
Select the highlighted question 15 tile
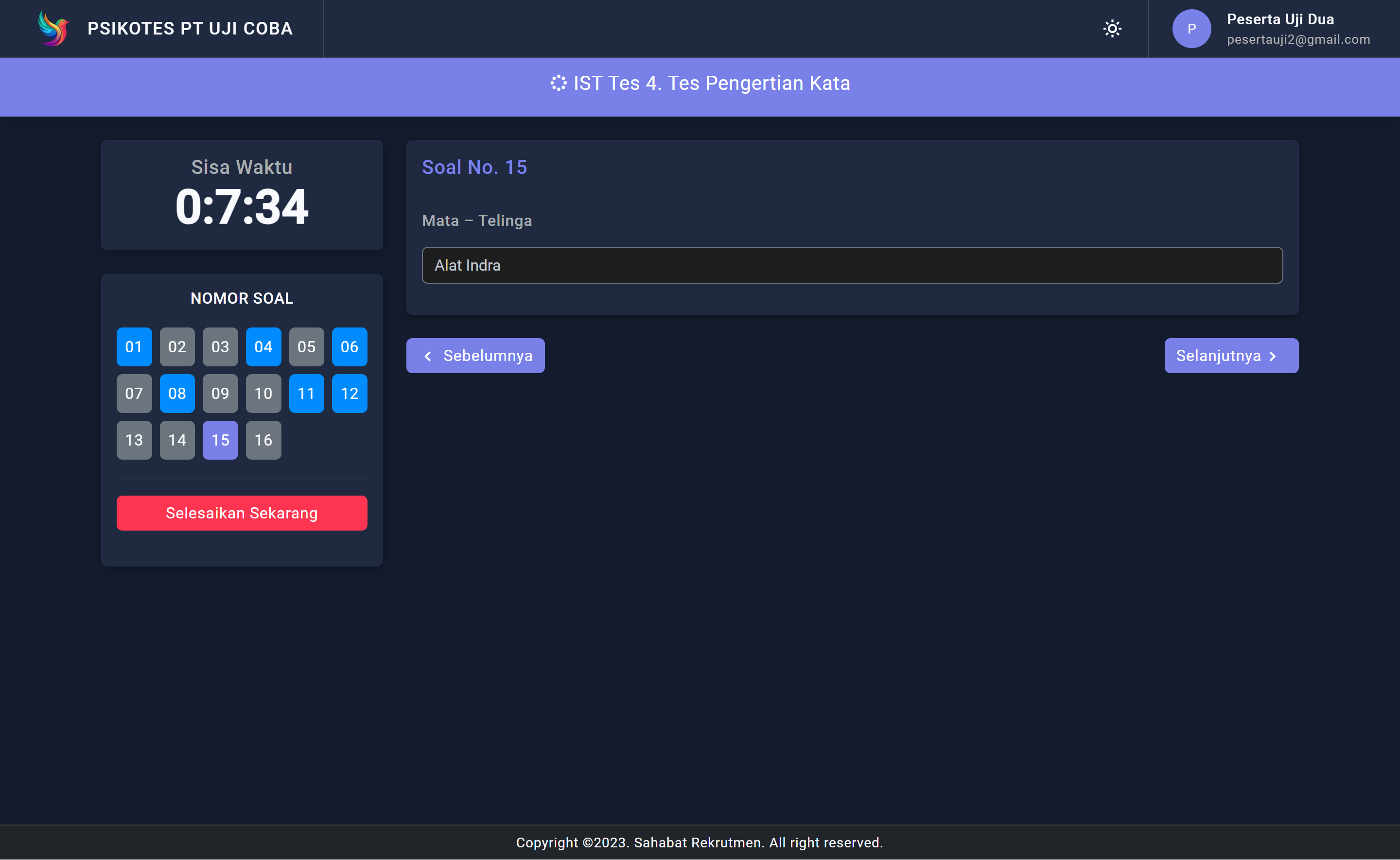[x=220, y=440]
